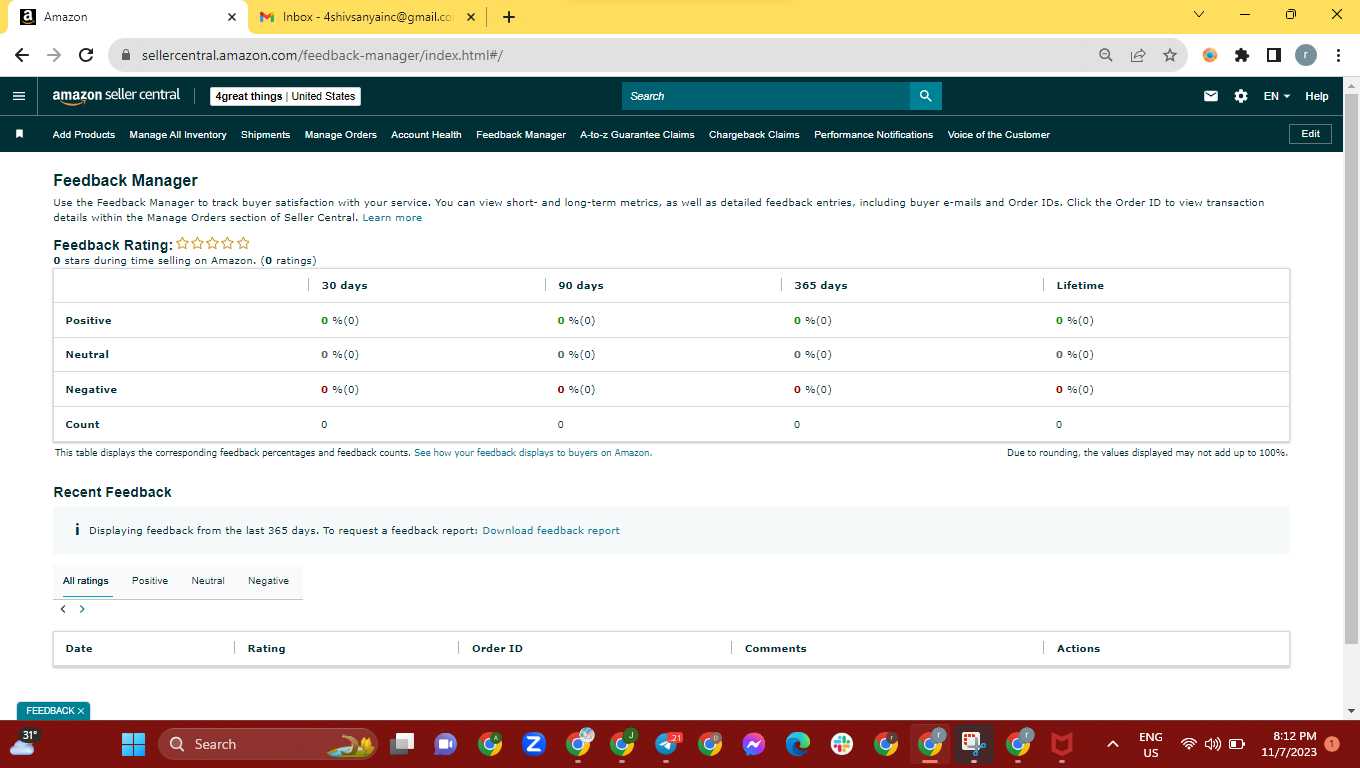The height and width of the screenshot is (768, 1360).
Task: Go back using browser back arrow
Action: tap(22, 56)
